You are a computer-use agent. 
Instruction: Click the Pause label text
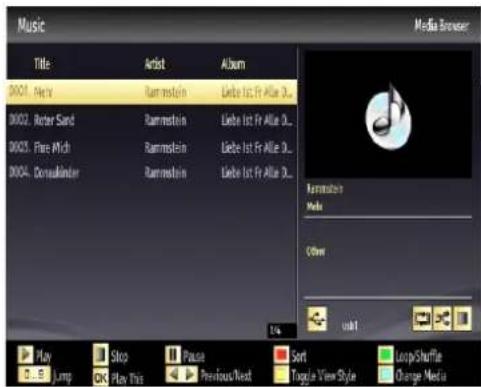[194, 356]
